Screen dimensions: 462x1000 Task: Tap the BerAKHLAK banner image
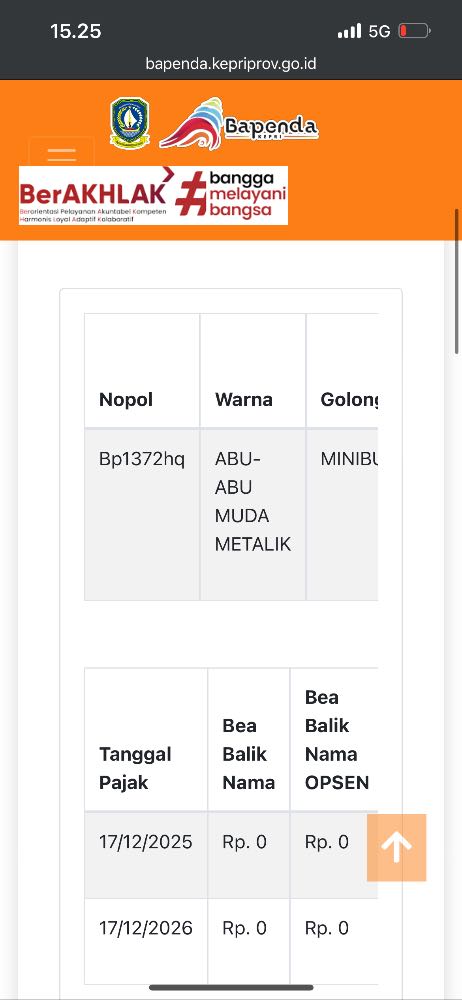[94, 196]
